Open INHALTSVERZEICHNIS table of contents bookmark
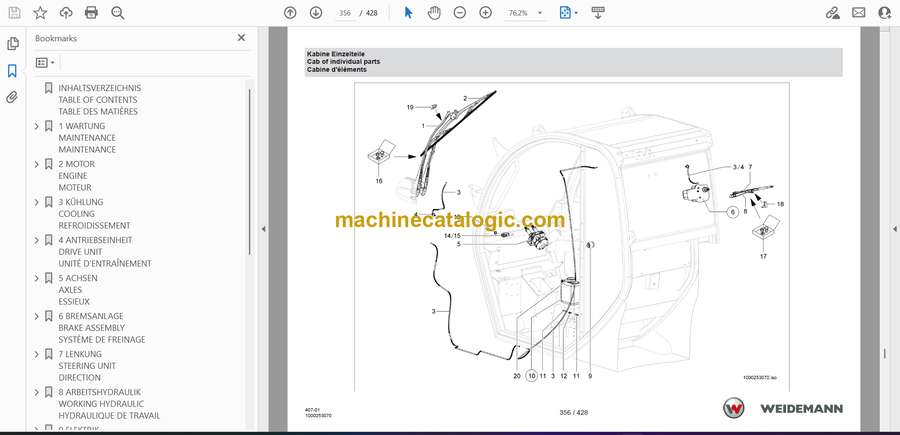Image resolution: width=900 pixels, height=435 pixels. 99,100
